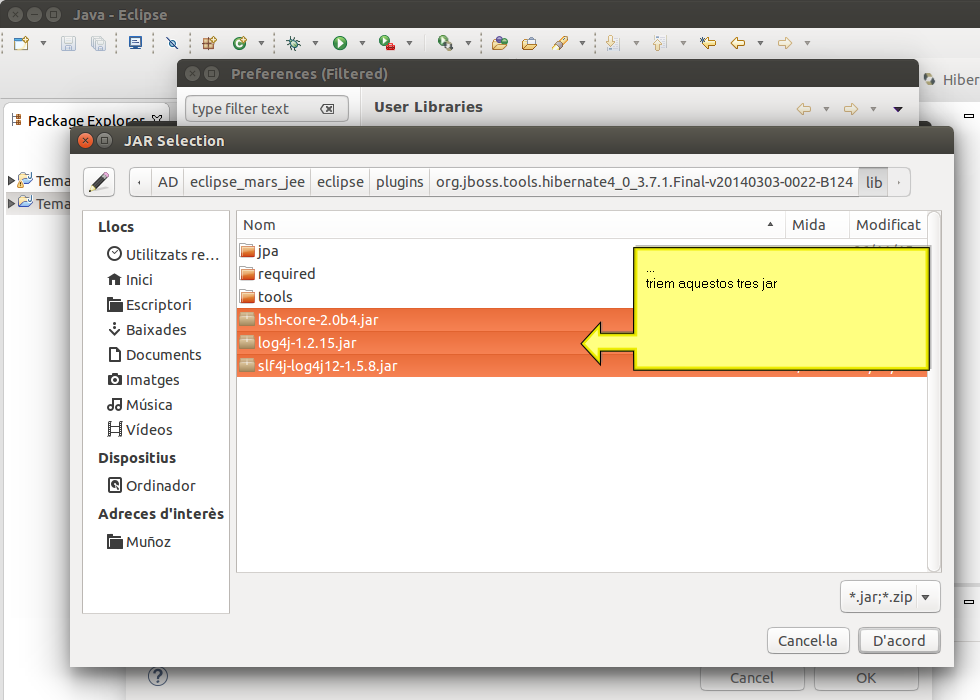Expand the first Tema project in Package Explorer
The image size is (980, 700).
[x=11, y=181]
